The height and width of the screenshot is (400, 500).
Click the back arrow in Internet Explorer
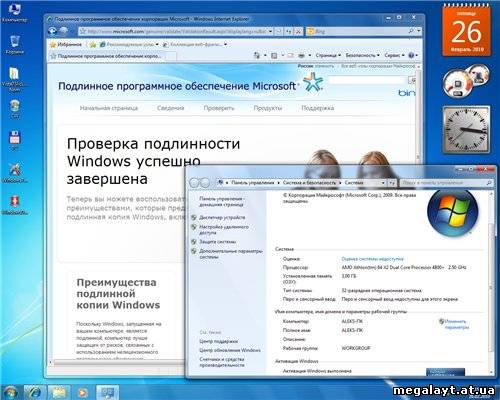pyautogui.click(x=52, y=31)
